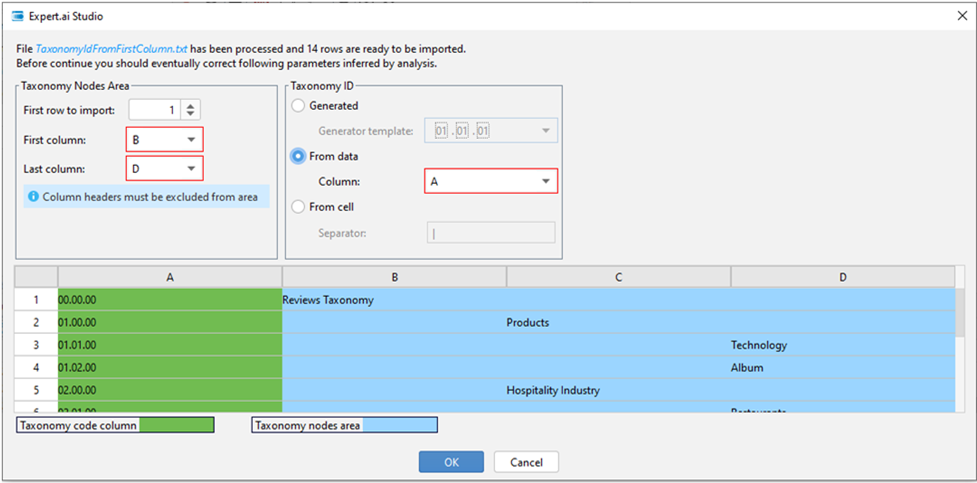Image resolution: width=977 pixels, height=483 pixels.
Task: Click the blue info icon about column headers
Action: click(x=33, y=197)
